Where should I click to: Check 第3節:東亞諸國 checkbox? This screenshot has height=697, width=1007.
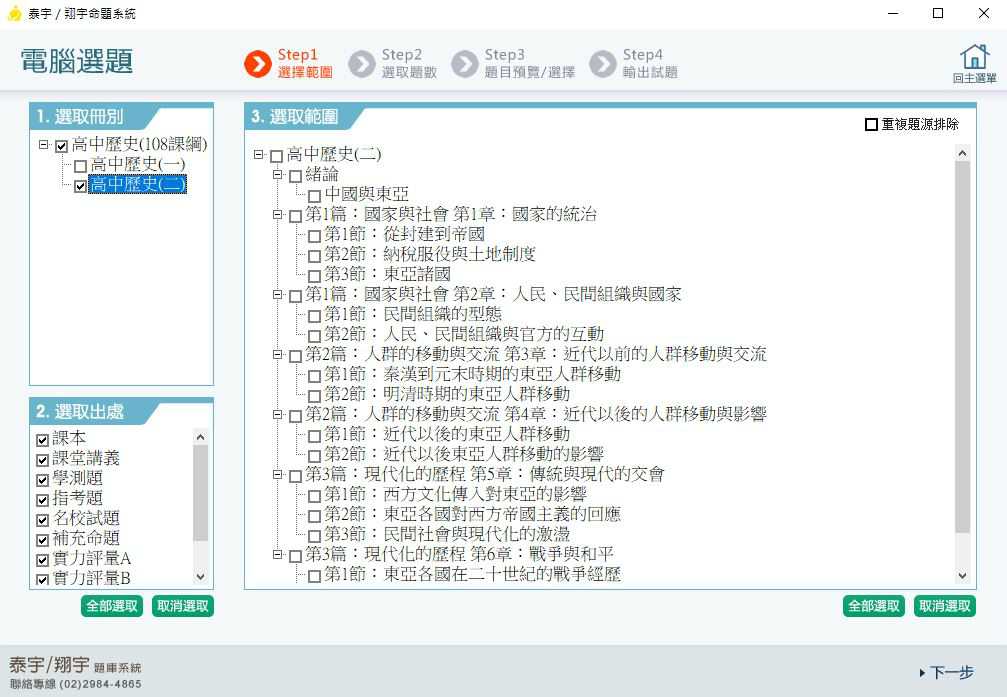tap(314, 276)
